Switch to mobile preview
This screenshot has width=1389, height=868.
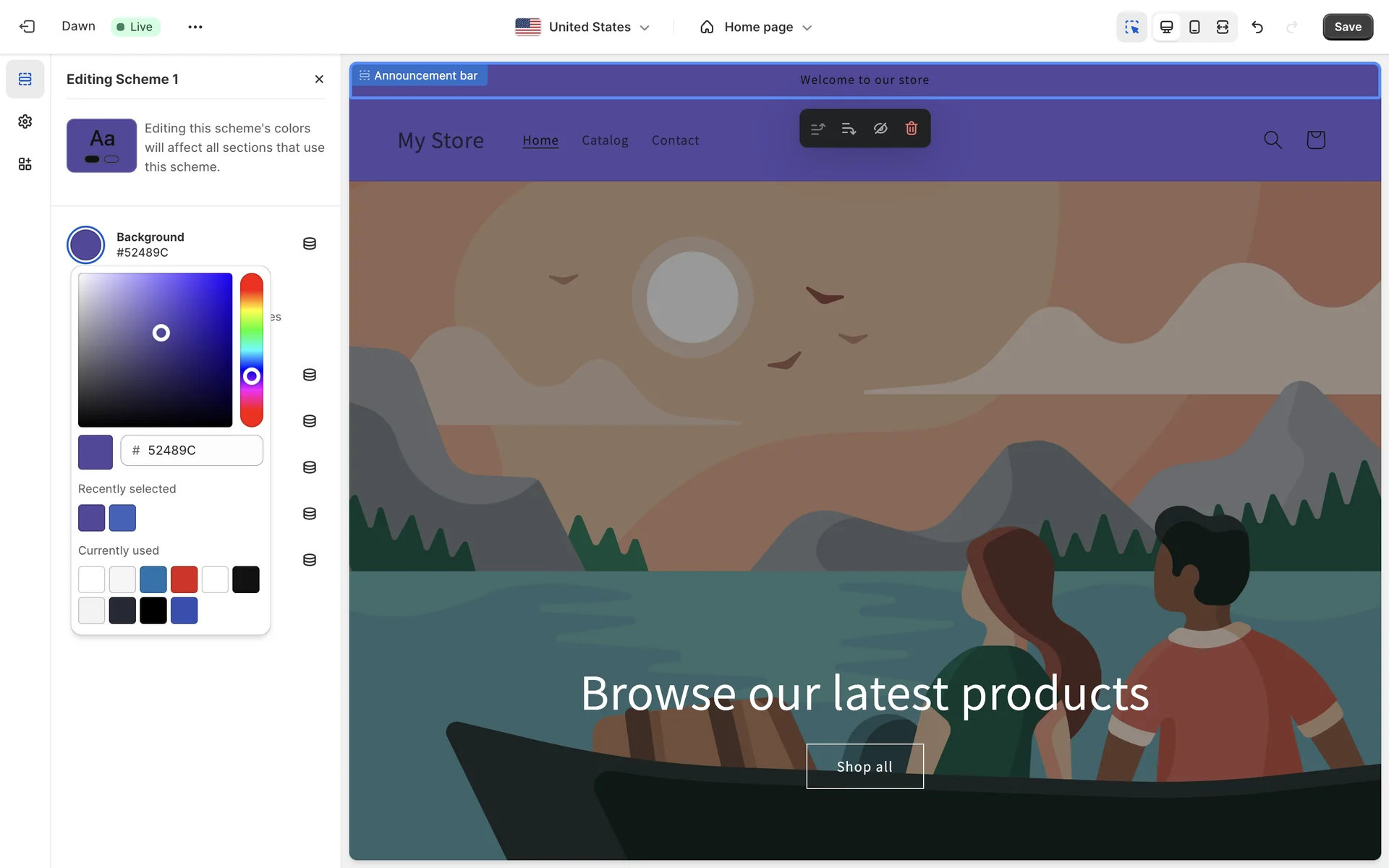click(1194, 27)
